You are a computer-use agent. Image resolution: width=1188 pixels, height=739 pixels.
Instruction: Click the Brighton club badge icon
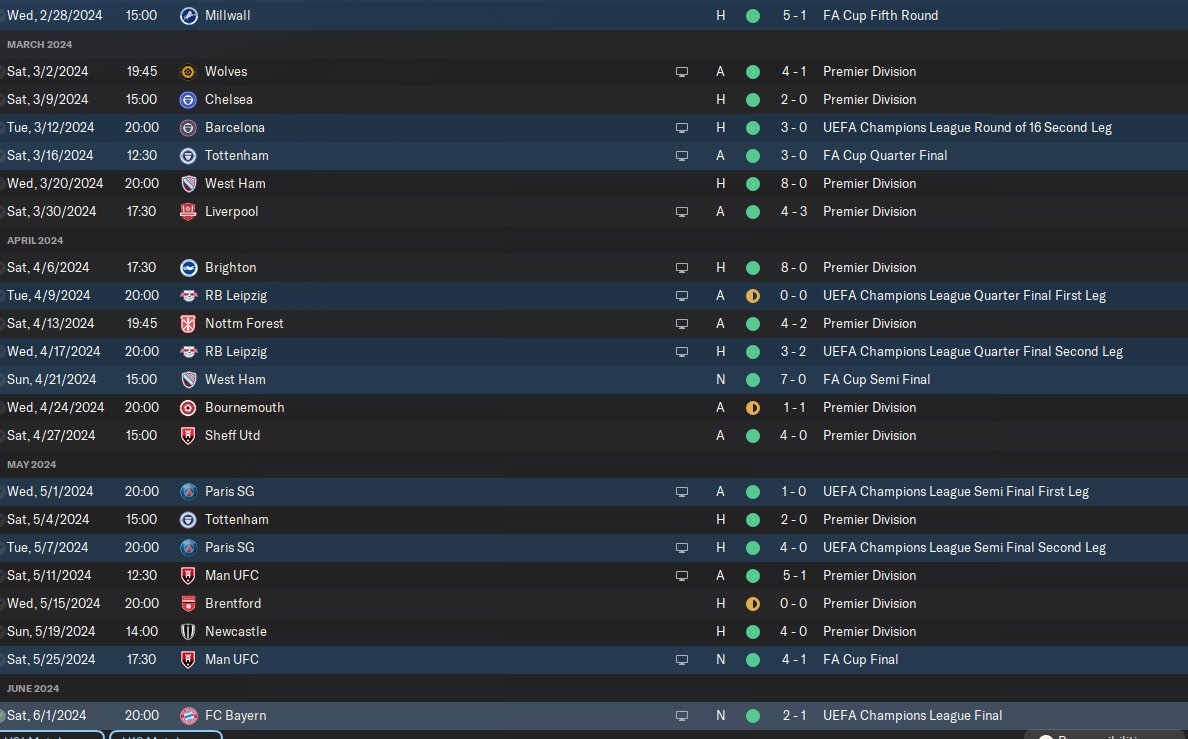tap(188, 268)
